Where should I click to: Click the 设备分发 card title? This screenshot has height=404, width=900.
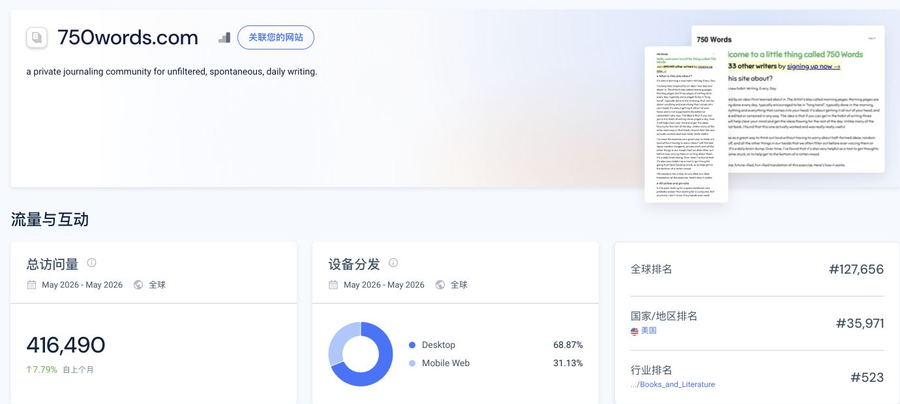pos(354,264)
